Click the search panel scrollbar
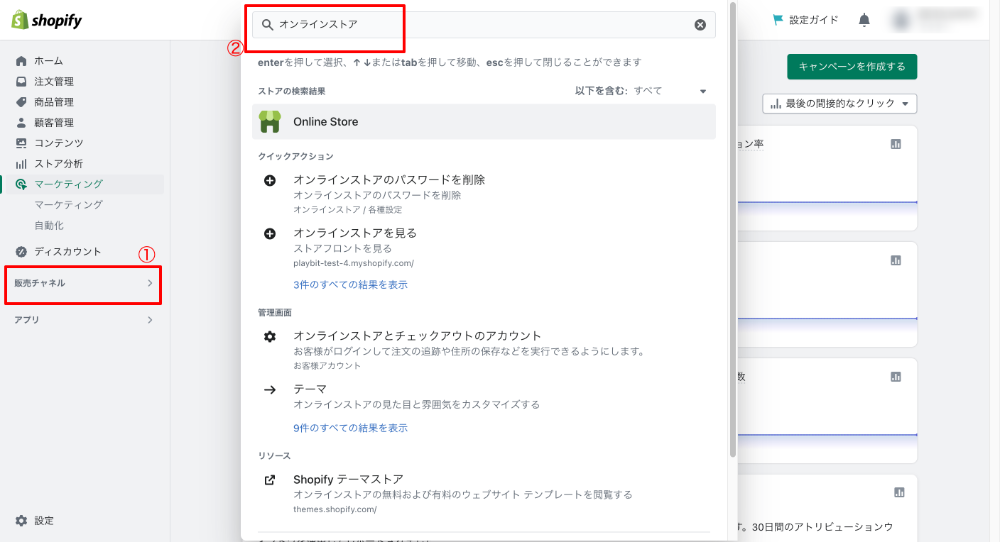This screenshot has height=542, width=1000. [x=733, y=230]
